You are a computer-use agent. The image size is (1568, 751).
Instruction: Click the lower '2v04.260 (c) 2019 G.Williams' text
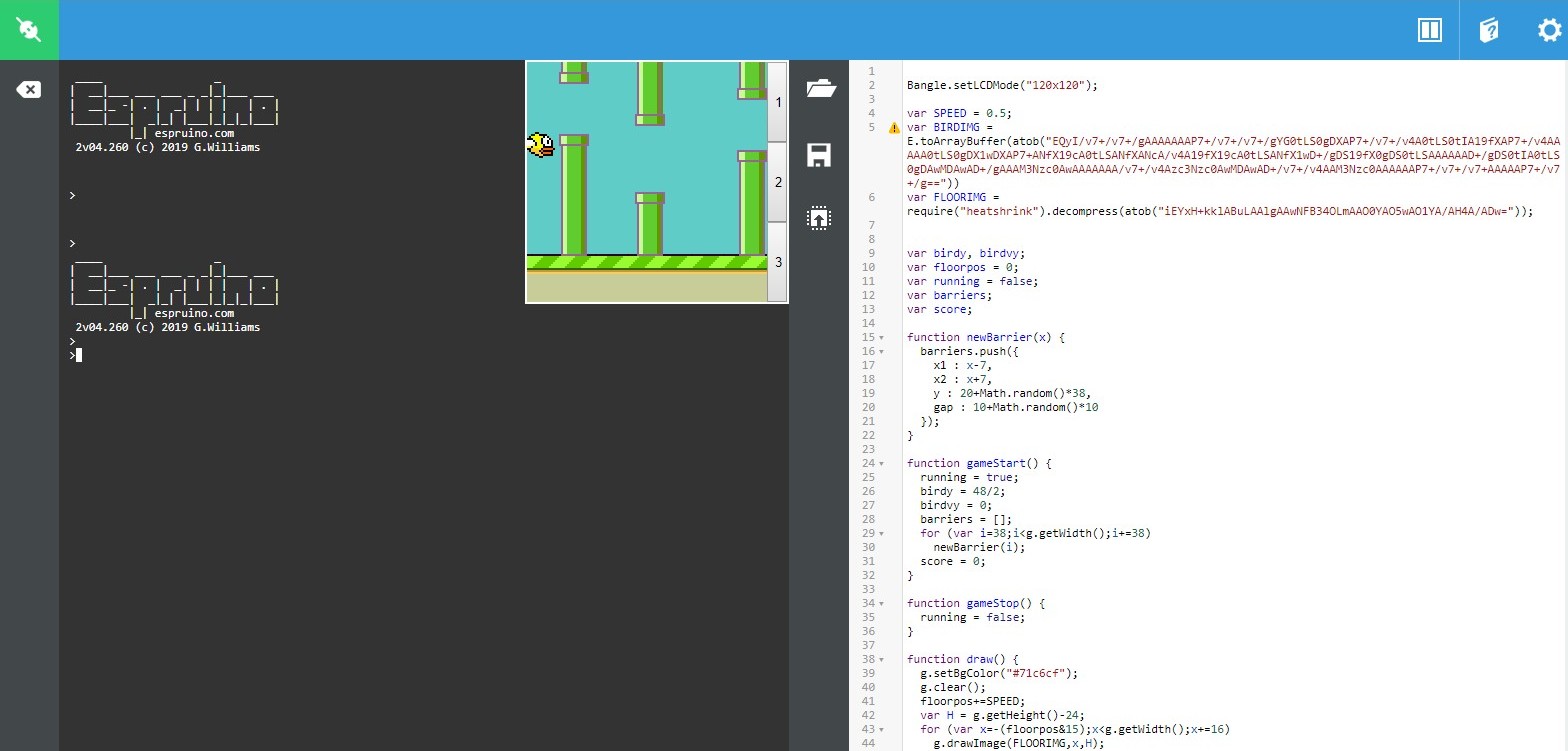168,327
